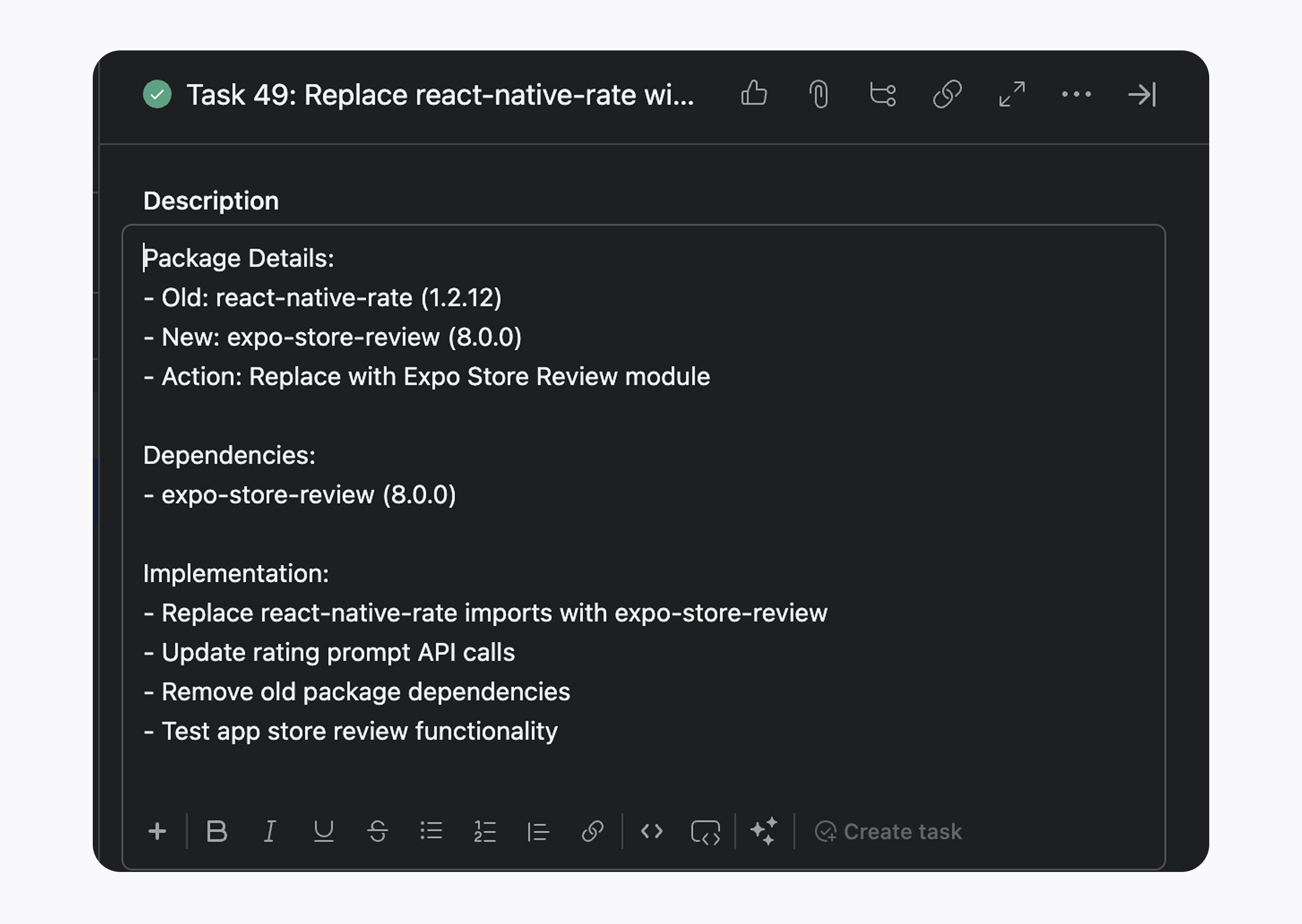Click the Create task button
1302x924 pixels.
tap(888, 832)
